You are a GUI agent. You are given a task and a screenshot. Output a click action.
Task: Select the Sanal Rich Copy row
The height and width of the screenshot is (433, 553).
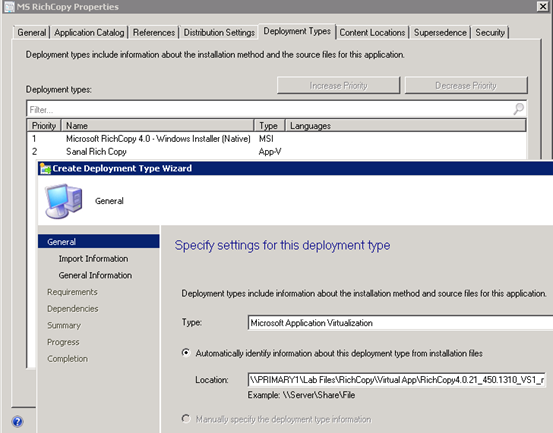[x=276, y=152]
